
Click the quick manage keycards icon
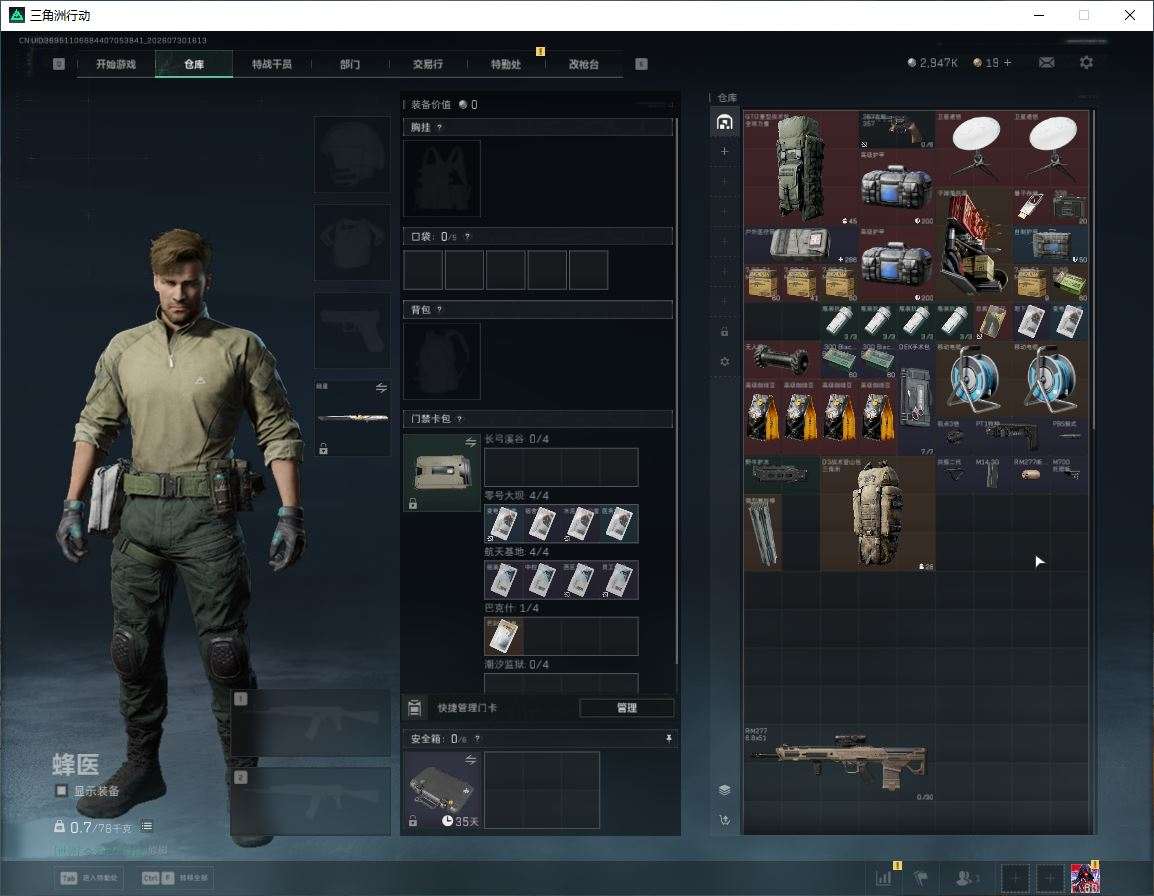click(x=414, y=708)
